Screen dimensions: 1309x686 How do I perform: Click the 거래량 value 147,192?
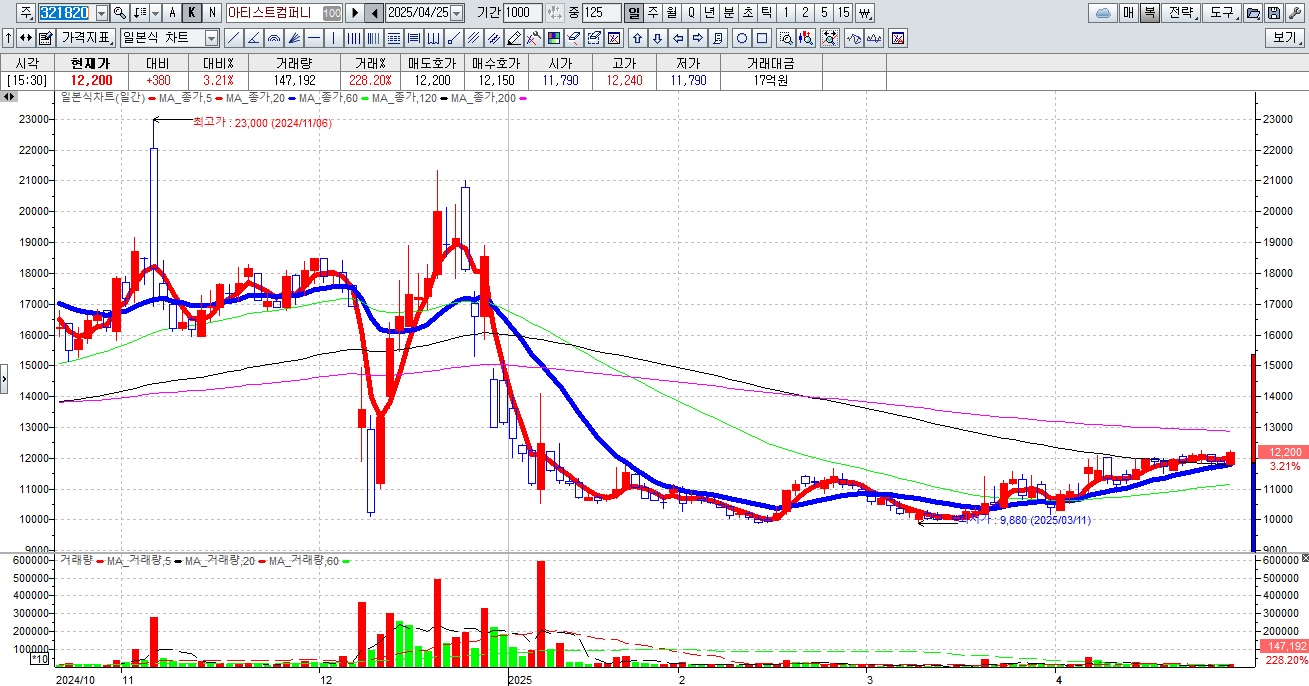[294, 80]
